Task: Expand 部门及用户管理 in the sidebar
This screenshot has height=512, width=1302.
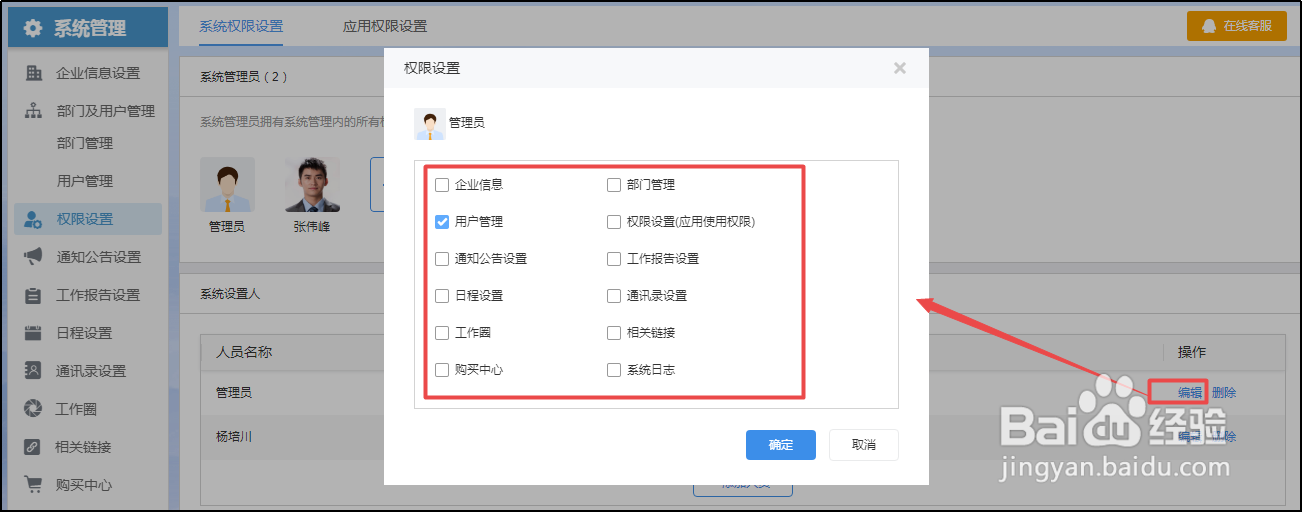Action: [105, 111]
